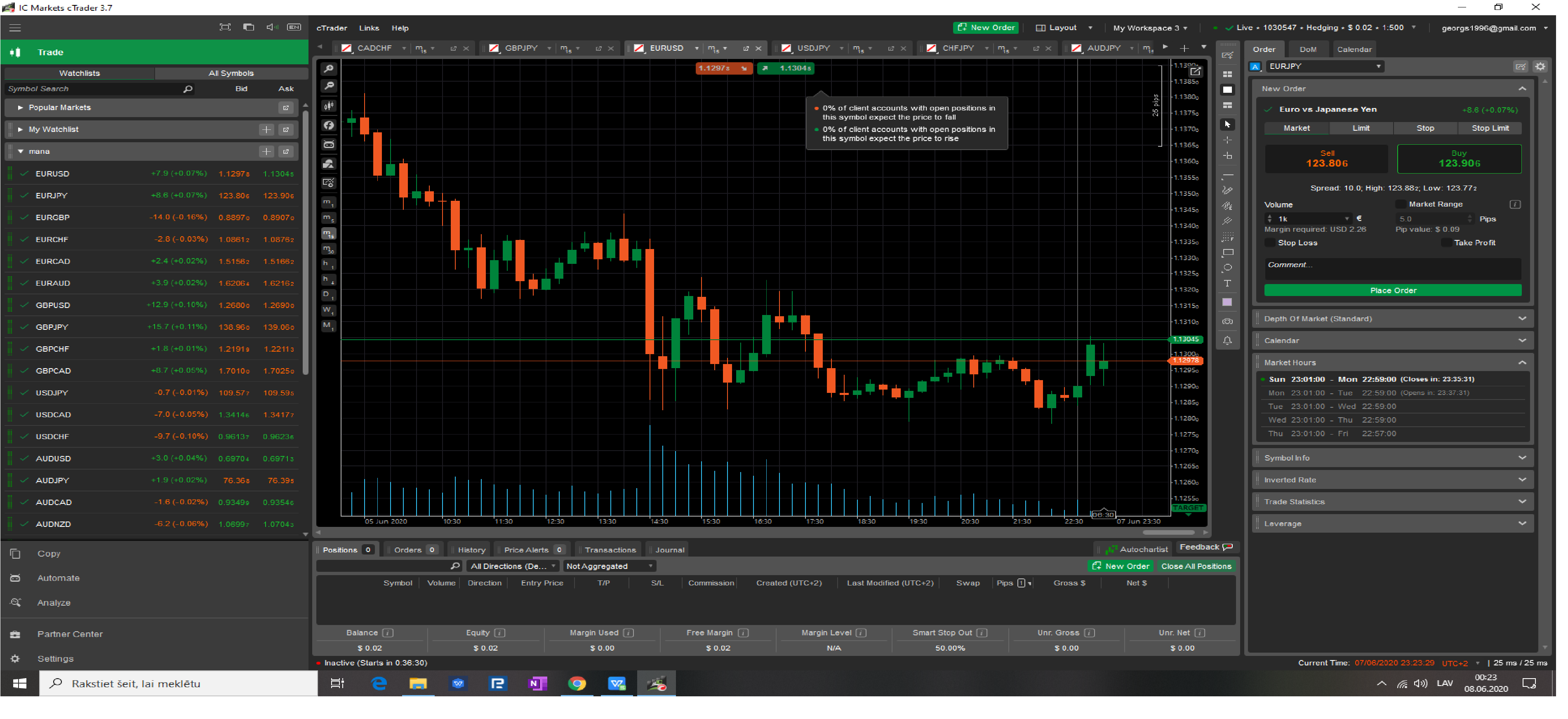Screen dimensions: 1568x719
Task: Pick the pencil freehand drawing tool
Action: 1227,190
